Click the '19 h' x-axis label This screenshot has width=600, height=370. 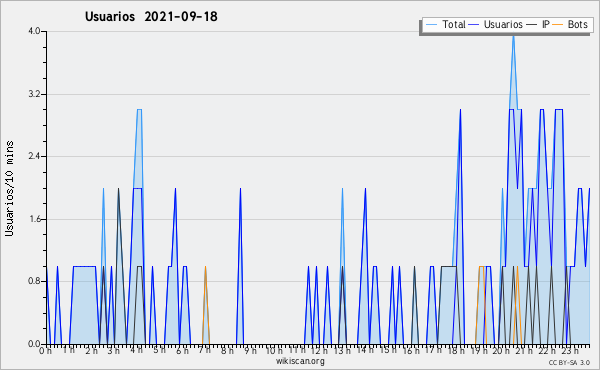[x=479, y=351]
